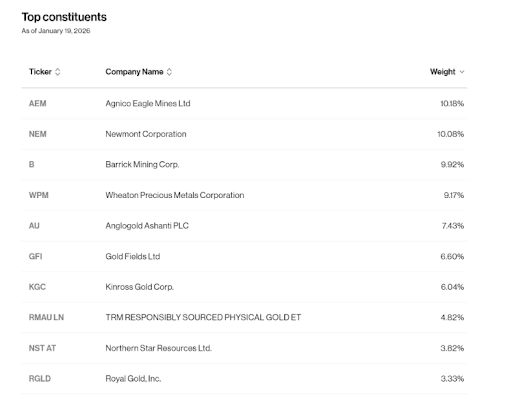This screenshot has width=512, height=407.
Task: Click the GFI ticker cell
Action: (x=35, y=256)
